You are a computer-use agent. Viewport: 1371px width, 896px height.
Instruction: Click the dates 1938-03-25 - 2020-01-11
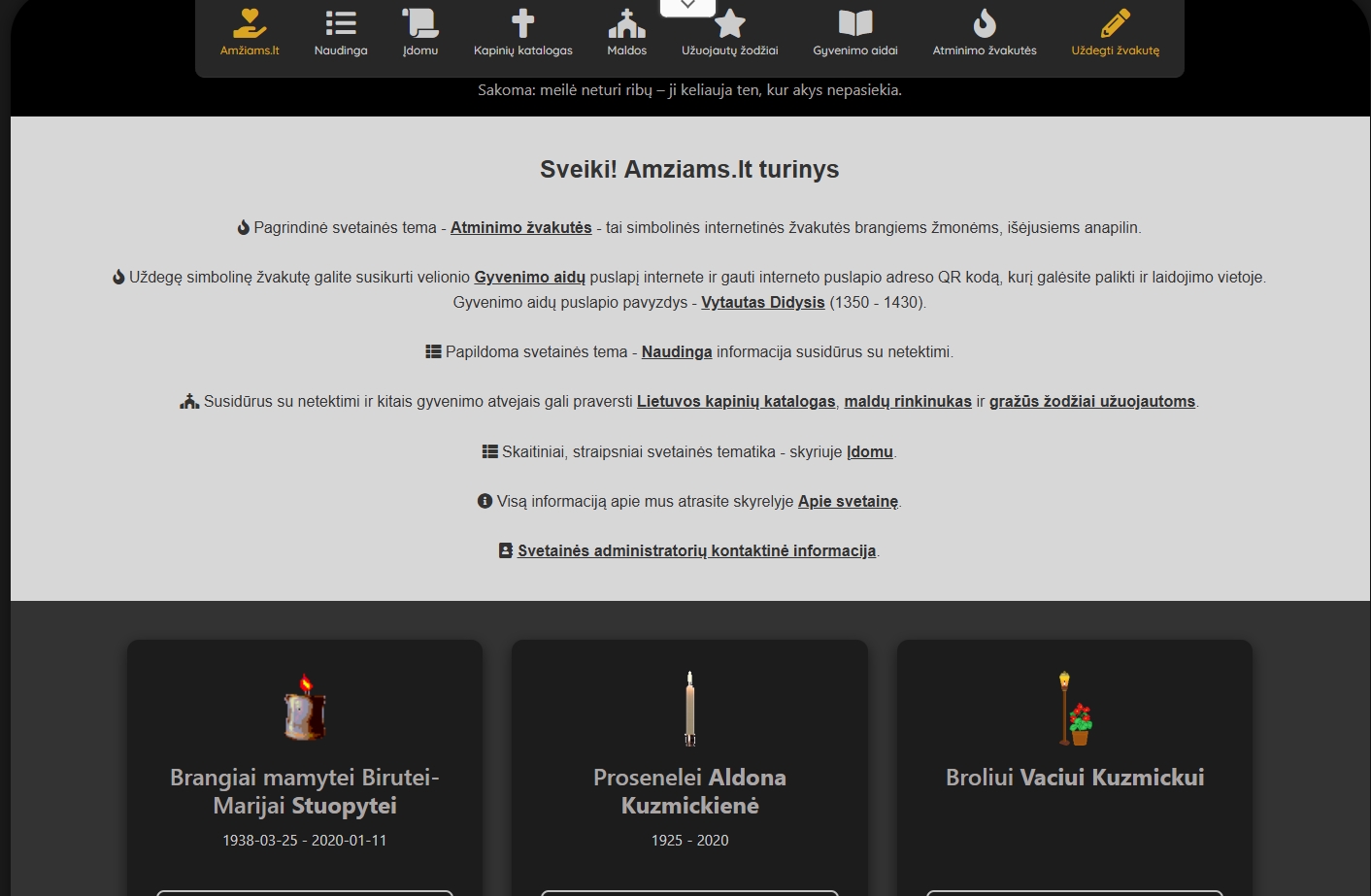(x=305, y=840)
